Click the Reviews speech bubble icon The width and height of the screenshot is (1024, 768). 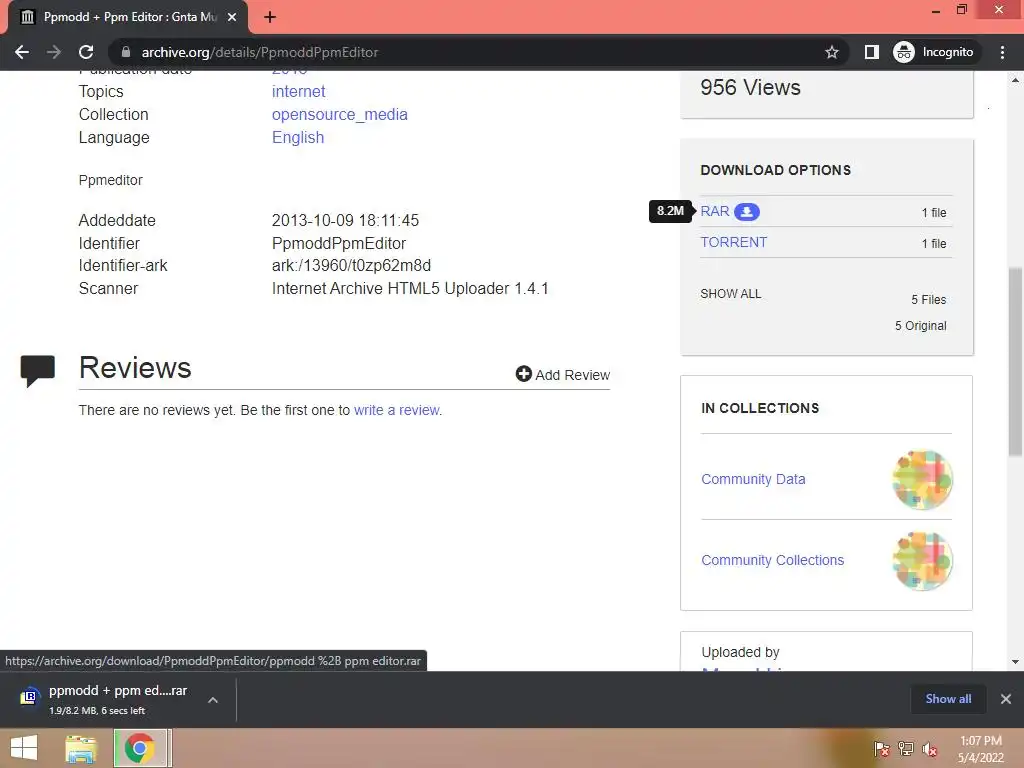pyautogui.click(x=38, y=370)
